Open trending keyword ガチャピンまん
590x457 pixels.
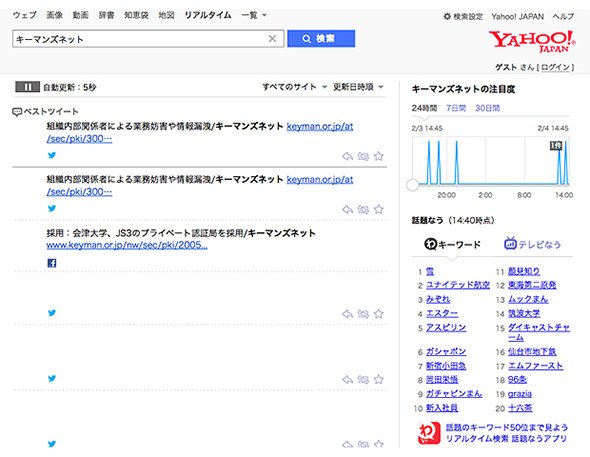454,394
